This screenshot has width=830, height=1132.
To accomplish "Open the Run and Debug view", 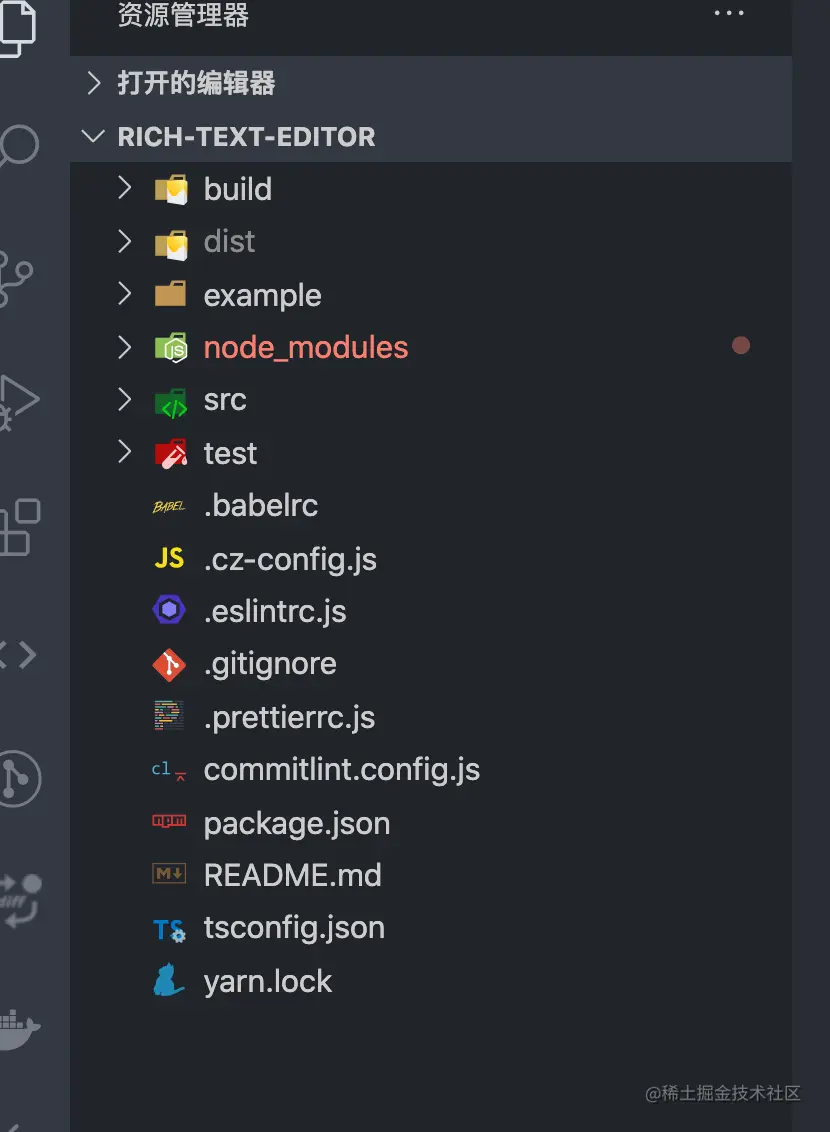I will pyautogui.click(x=17, y=400).
